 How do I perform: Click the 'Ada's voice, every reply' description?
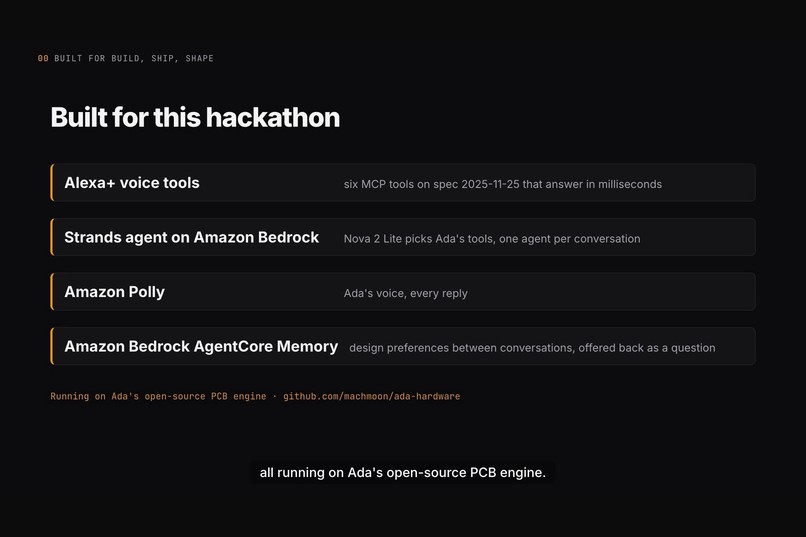(406, 293)
